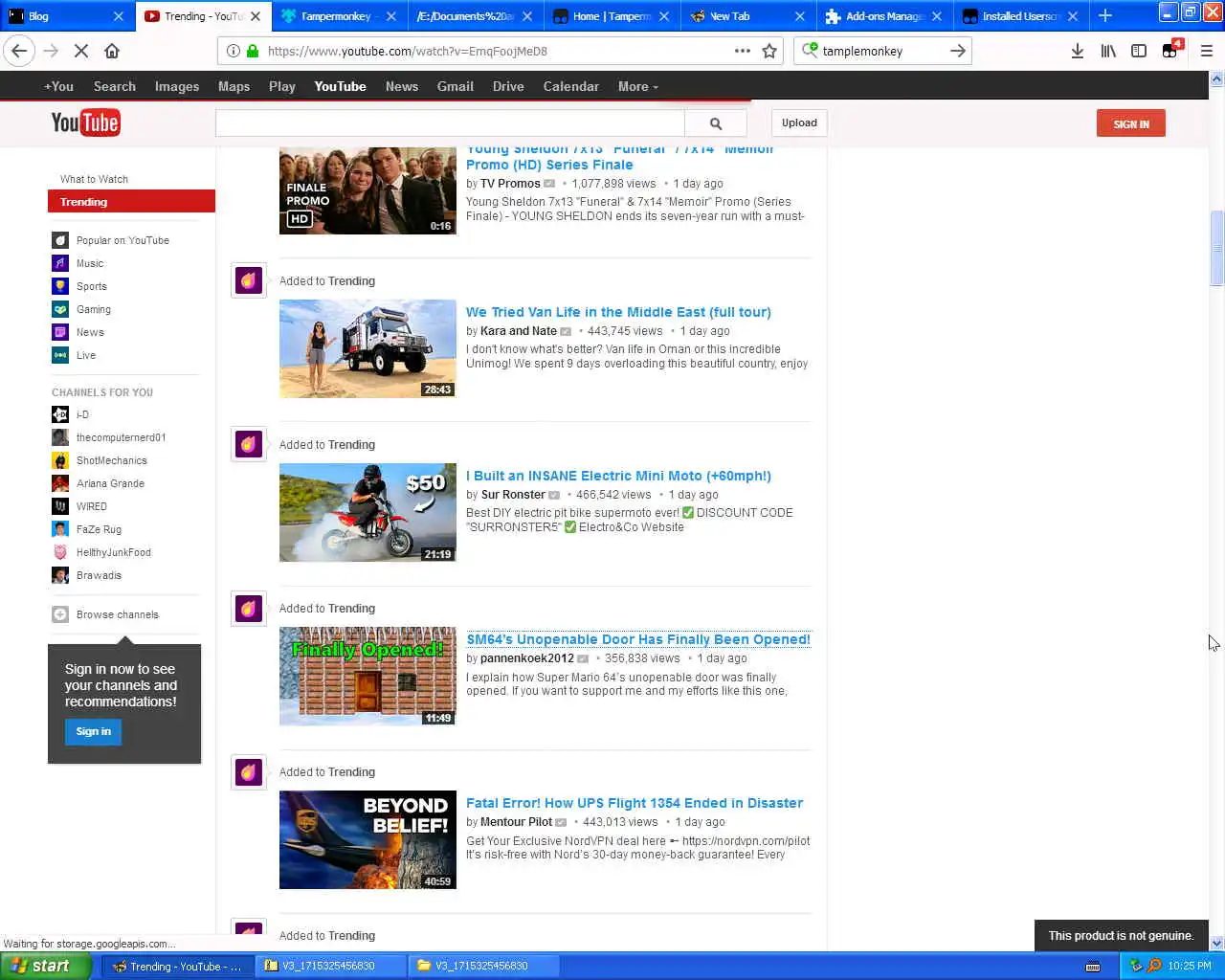Click the red SIGN IN button
The height and width of the screenshot is (980, 1225).
[1131, 123]
